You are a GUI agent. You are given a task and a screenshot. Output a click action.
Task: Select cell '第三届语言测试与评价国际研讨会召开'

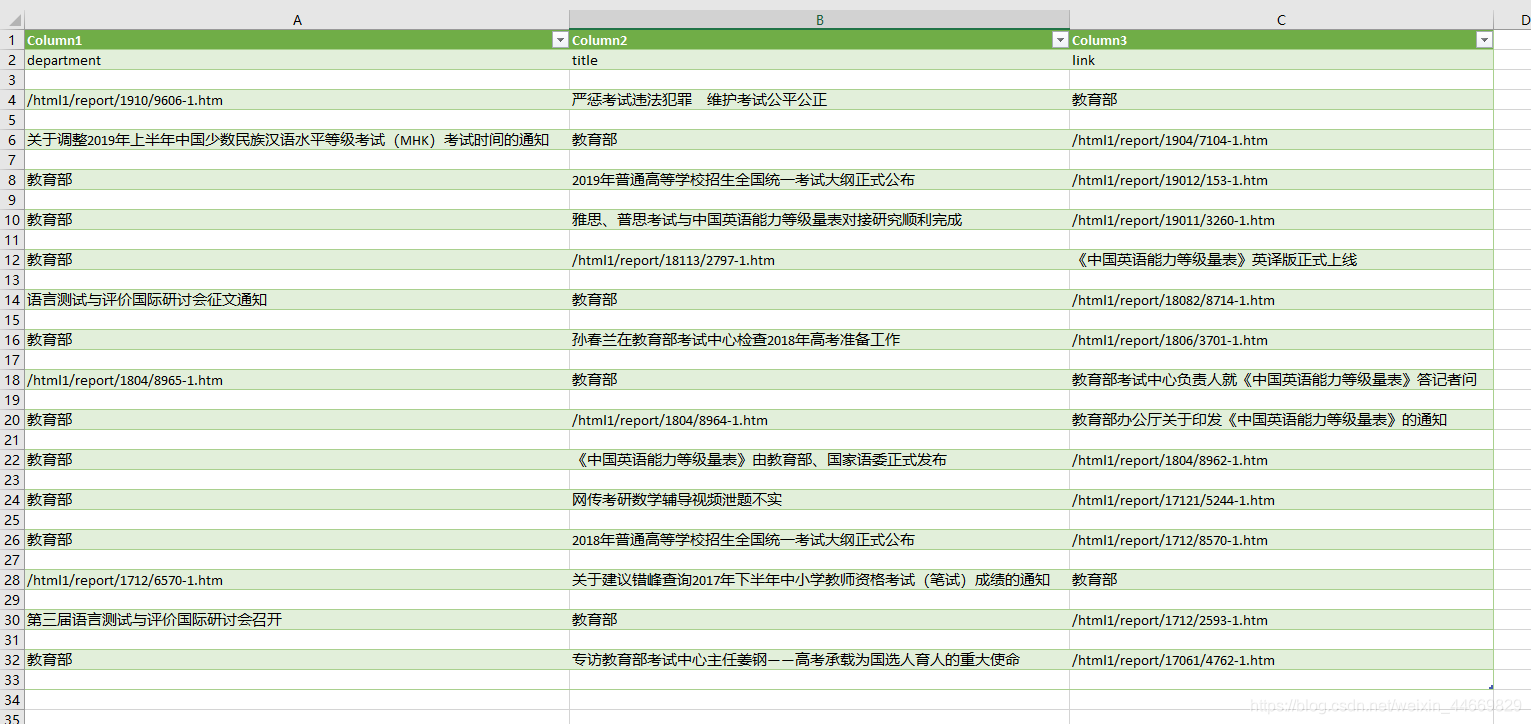[297, 620]
